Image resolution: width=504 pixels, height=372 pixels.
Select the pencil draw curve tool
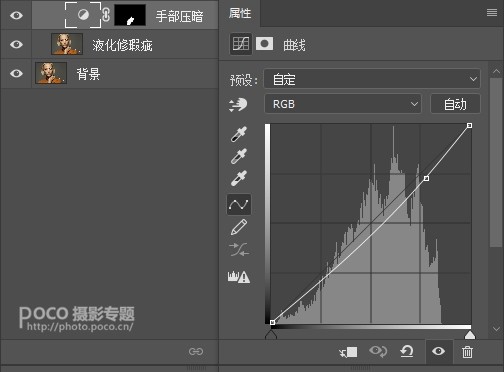coord(239,227)
